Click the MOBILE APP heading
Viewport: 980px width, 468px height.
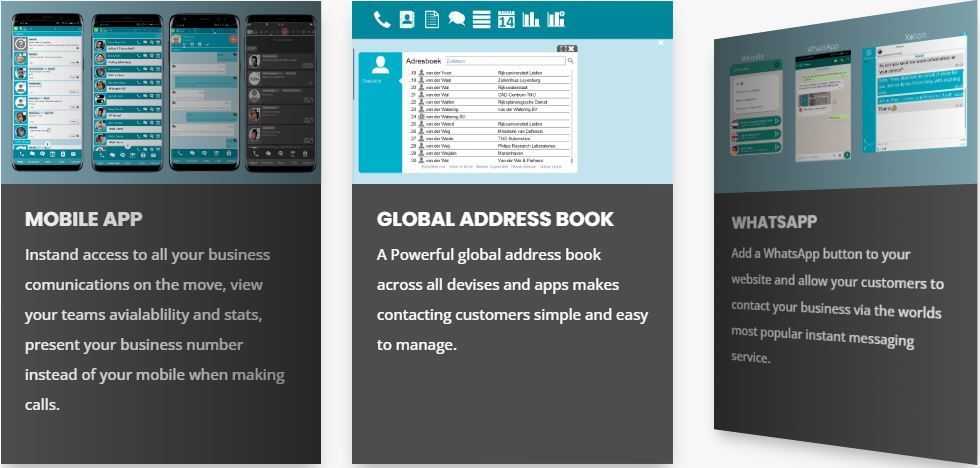click(x=84, y=219)
